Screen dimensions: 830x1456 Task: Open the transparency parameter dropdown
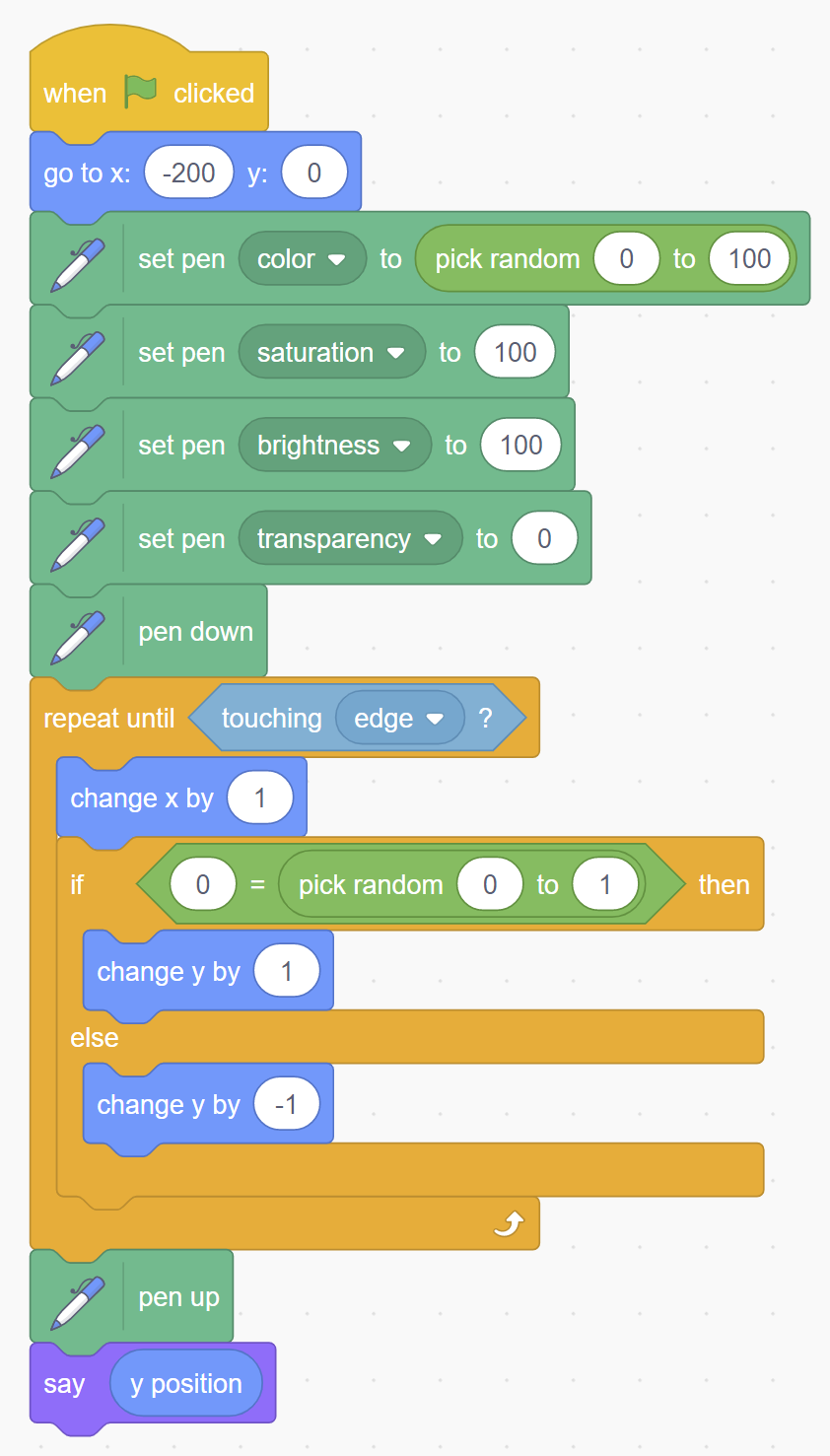tap(351, 538)
